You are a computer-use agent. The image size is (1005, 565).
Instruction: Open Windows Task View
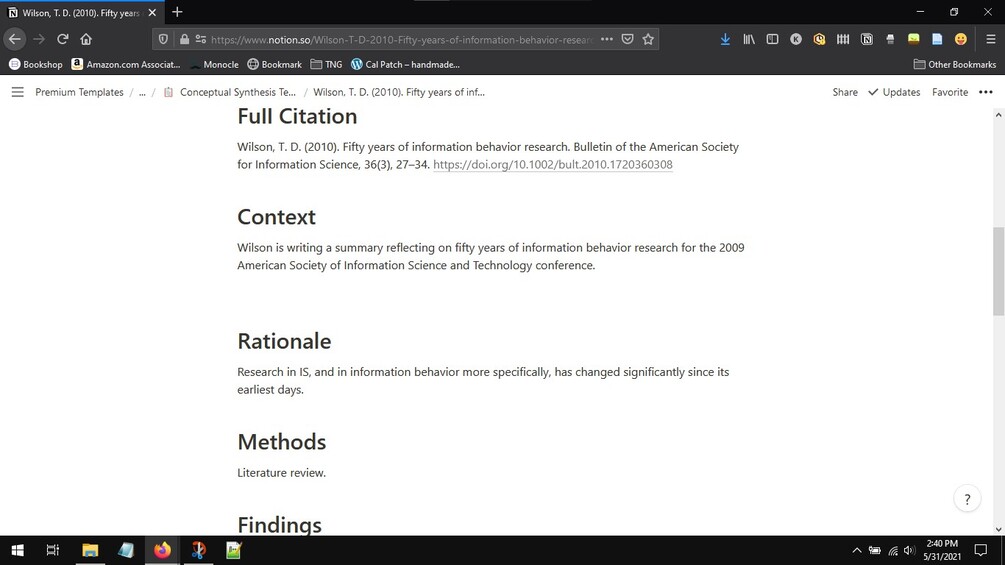click(53, 550)
